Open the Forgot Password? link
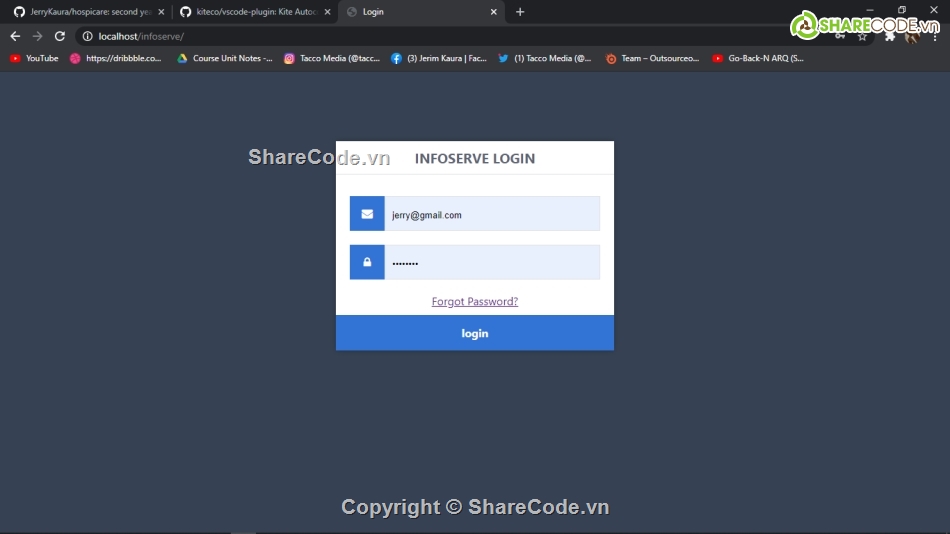 point(474,301)
